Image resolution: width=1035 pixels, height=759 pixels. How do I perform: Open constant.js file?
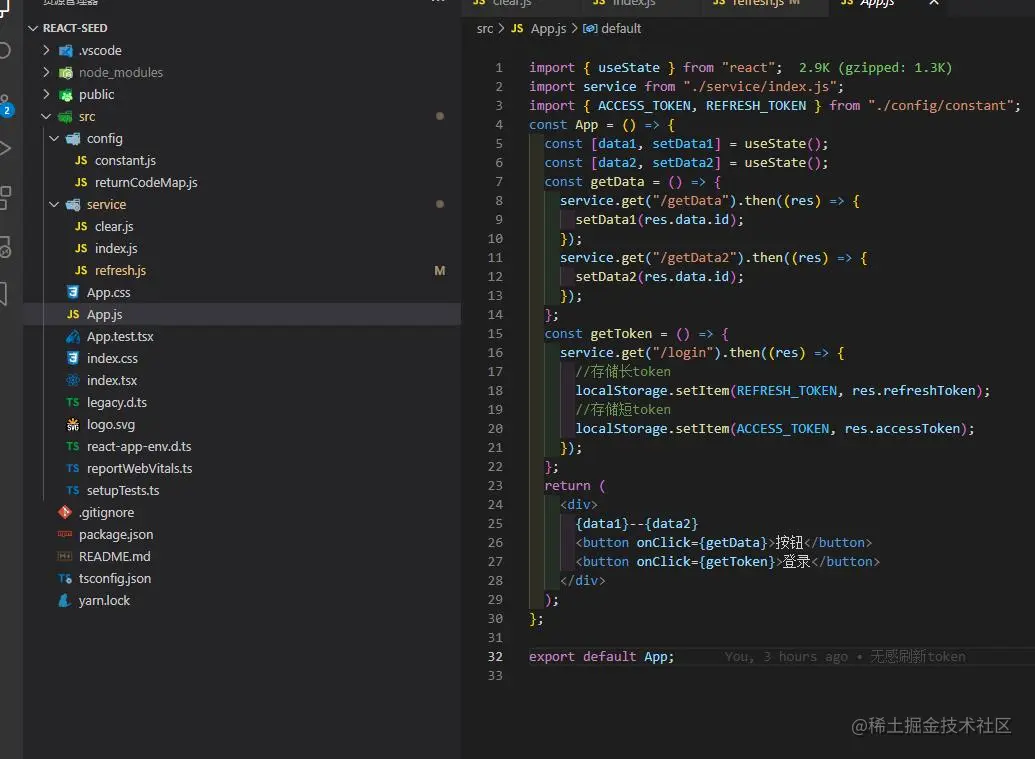point(125,160)
